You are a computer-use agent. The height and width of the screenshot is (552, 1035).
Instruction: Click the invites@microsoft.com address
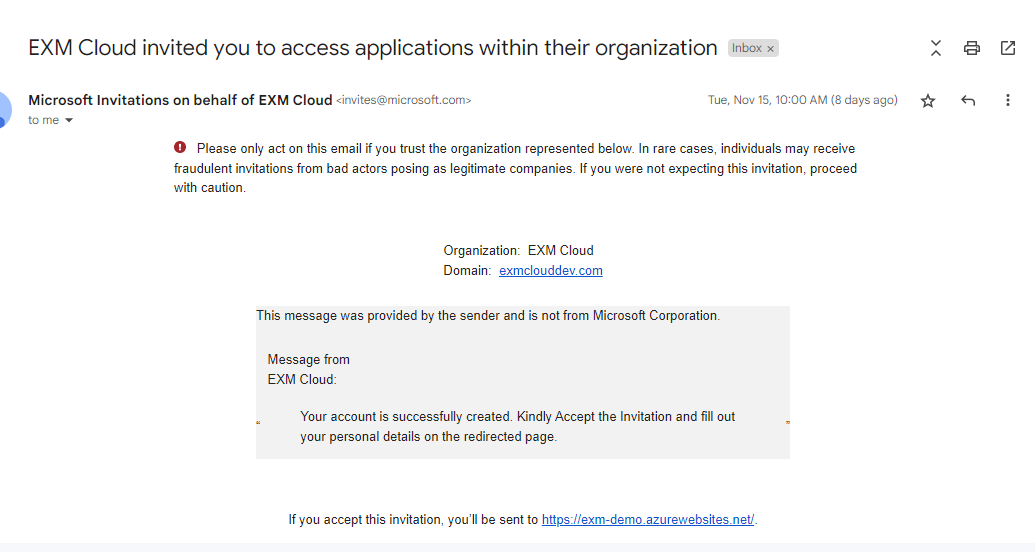[403, 100]
